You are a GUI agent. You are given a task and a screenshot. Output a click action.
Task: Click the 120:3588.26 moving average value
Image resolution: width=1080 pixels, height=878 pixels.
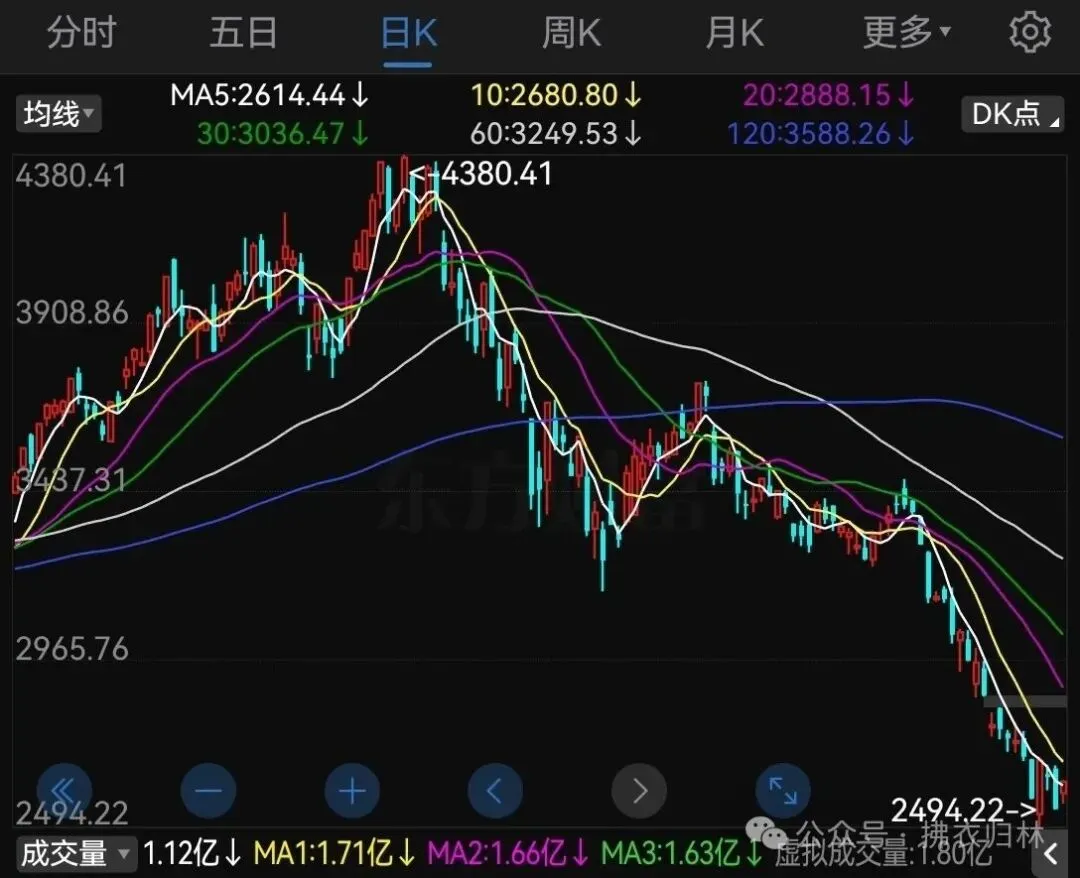pos(821,134)
